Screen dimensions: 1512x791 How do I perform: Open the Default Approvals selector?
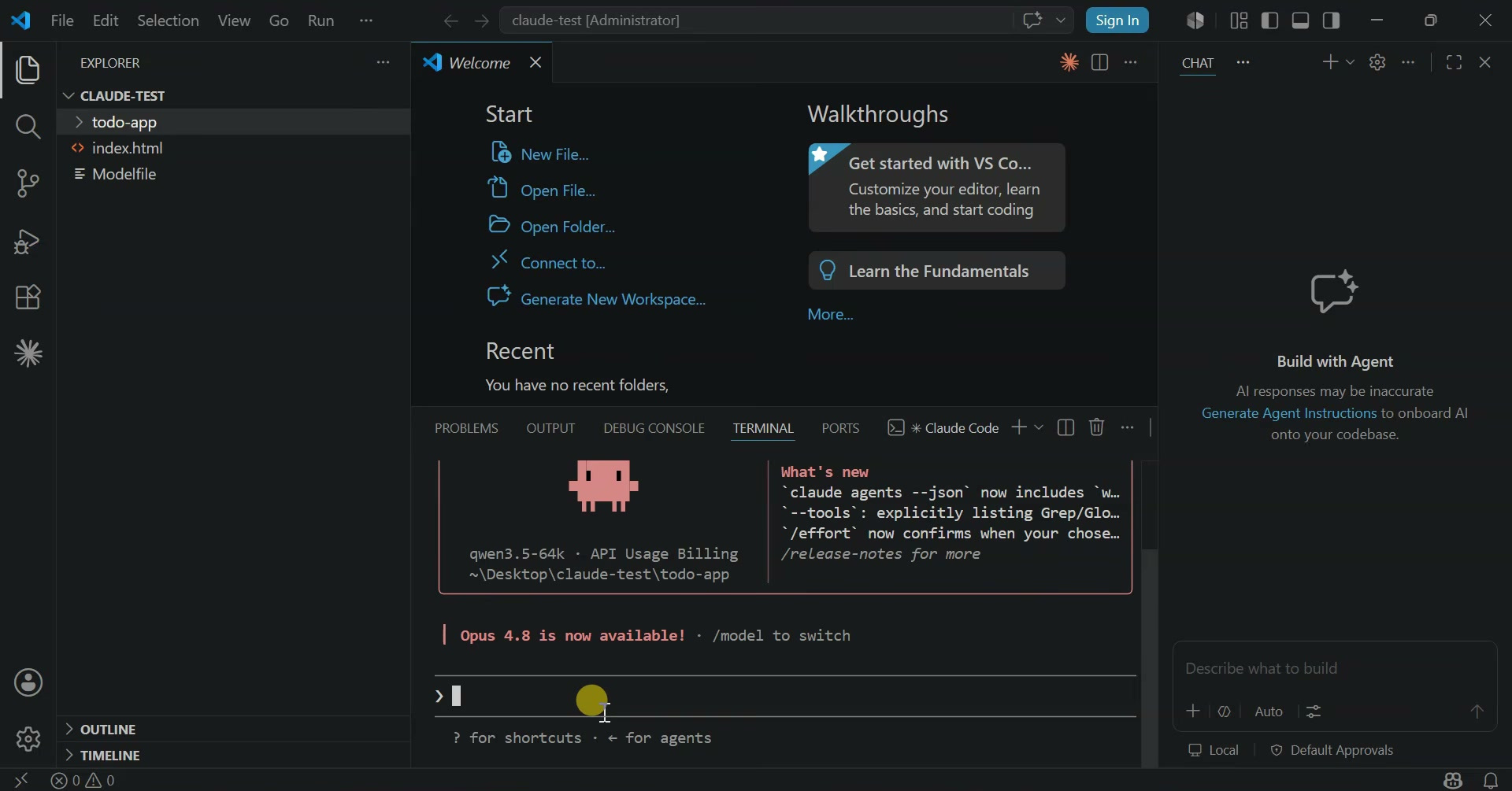tap(1332, 750)
